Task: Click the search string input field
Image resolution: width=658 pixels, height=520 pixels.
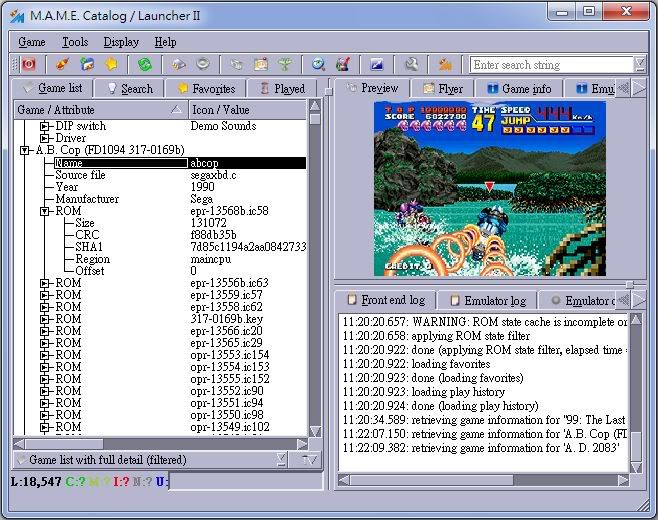Action: click(x=552, y=65)
